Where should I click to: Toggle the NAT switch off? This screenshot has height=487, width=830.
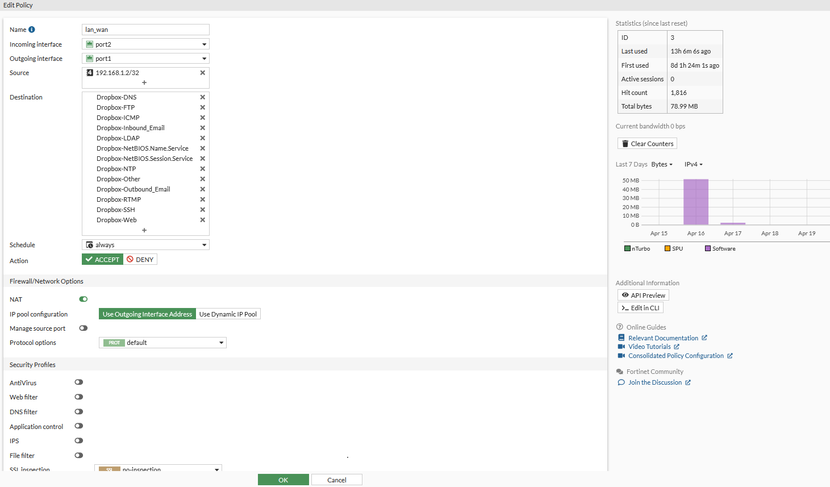coord(83,299)
